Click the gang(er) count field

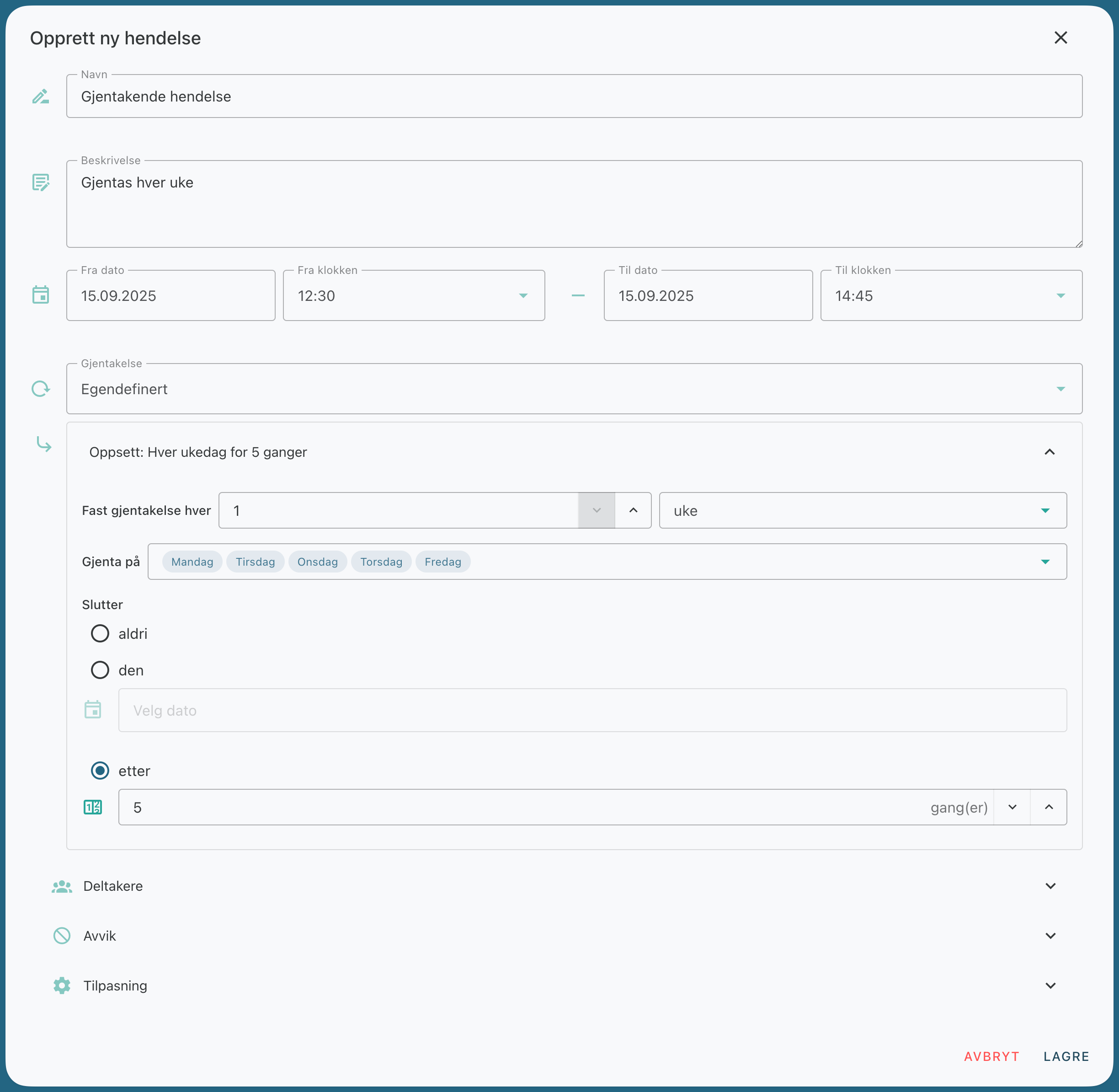(555, 807)
